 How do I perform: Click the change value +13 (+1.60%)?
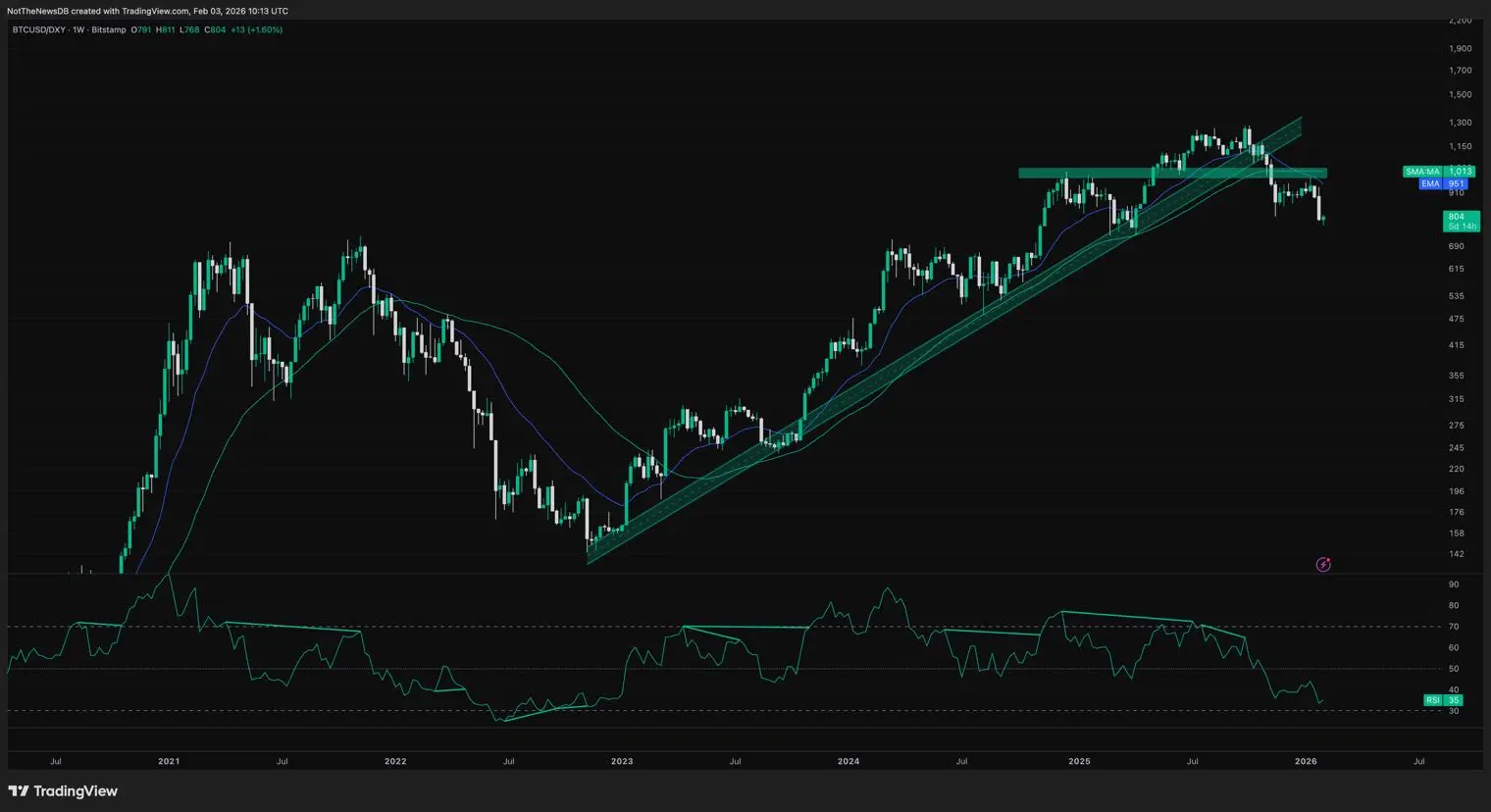(x=257, y=30)
